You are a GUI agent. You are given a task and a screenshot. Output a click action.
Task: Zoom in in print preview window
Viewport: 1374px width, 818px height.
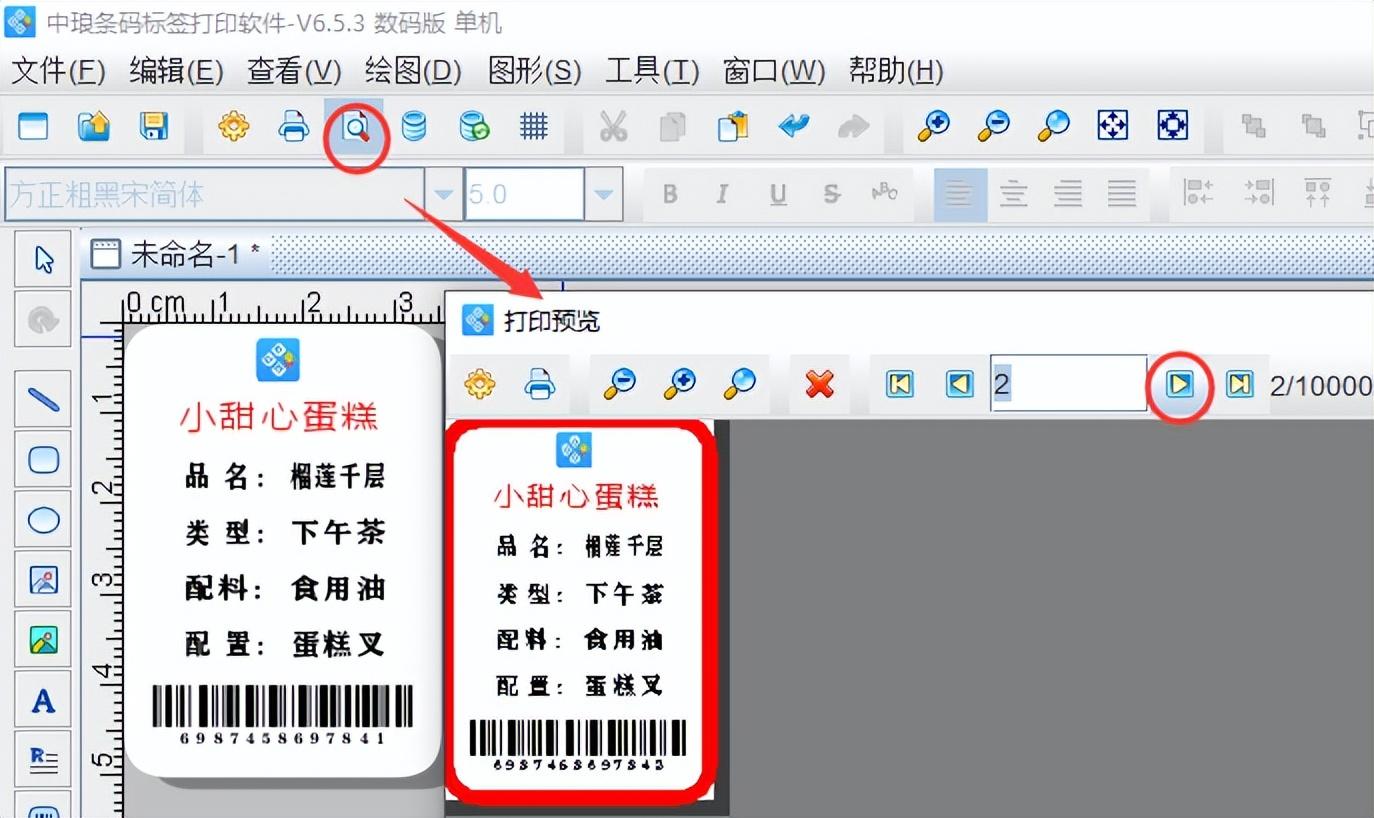[x=680, y=384]
